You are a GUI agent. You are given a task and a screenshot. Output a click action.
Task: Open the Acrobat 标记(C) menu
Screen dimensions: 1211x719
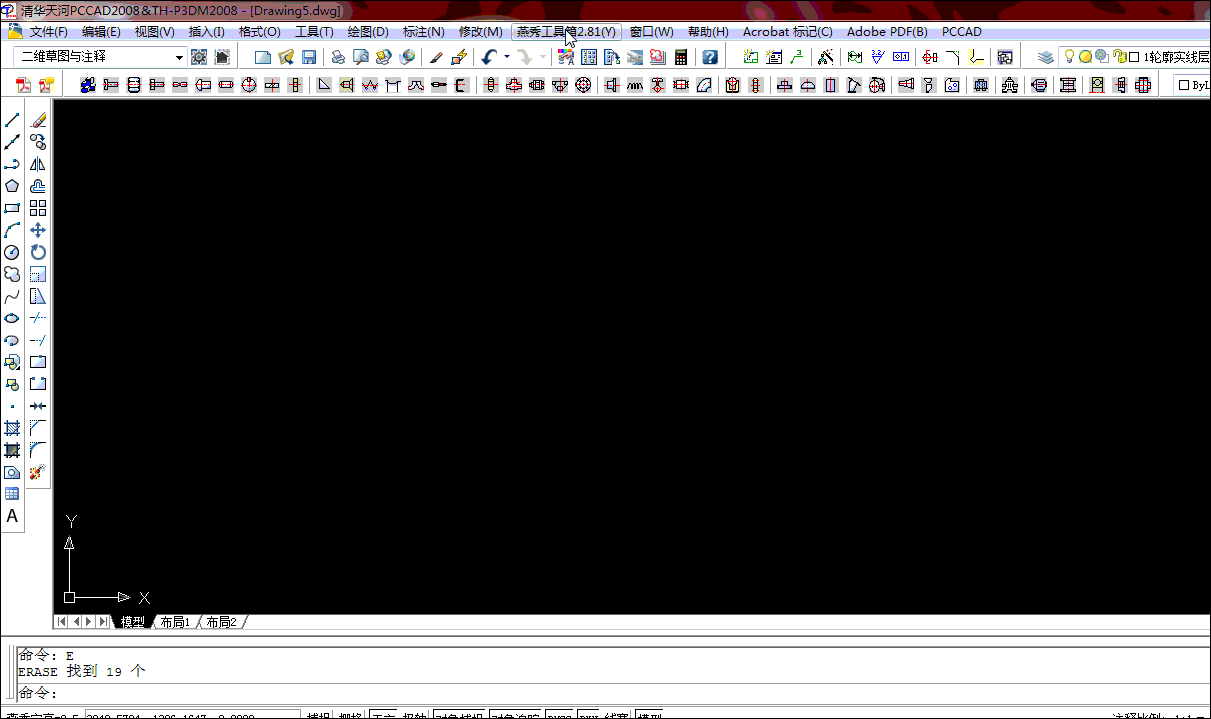(787, 32)
